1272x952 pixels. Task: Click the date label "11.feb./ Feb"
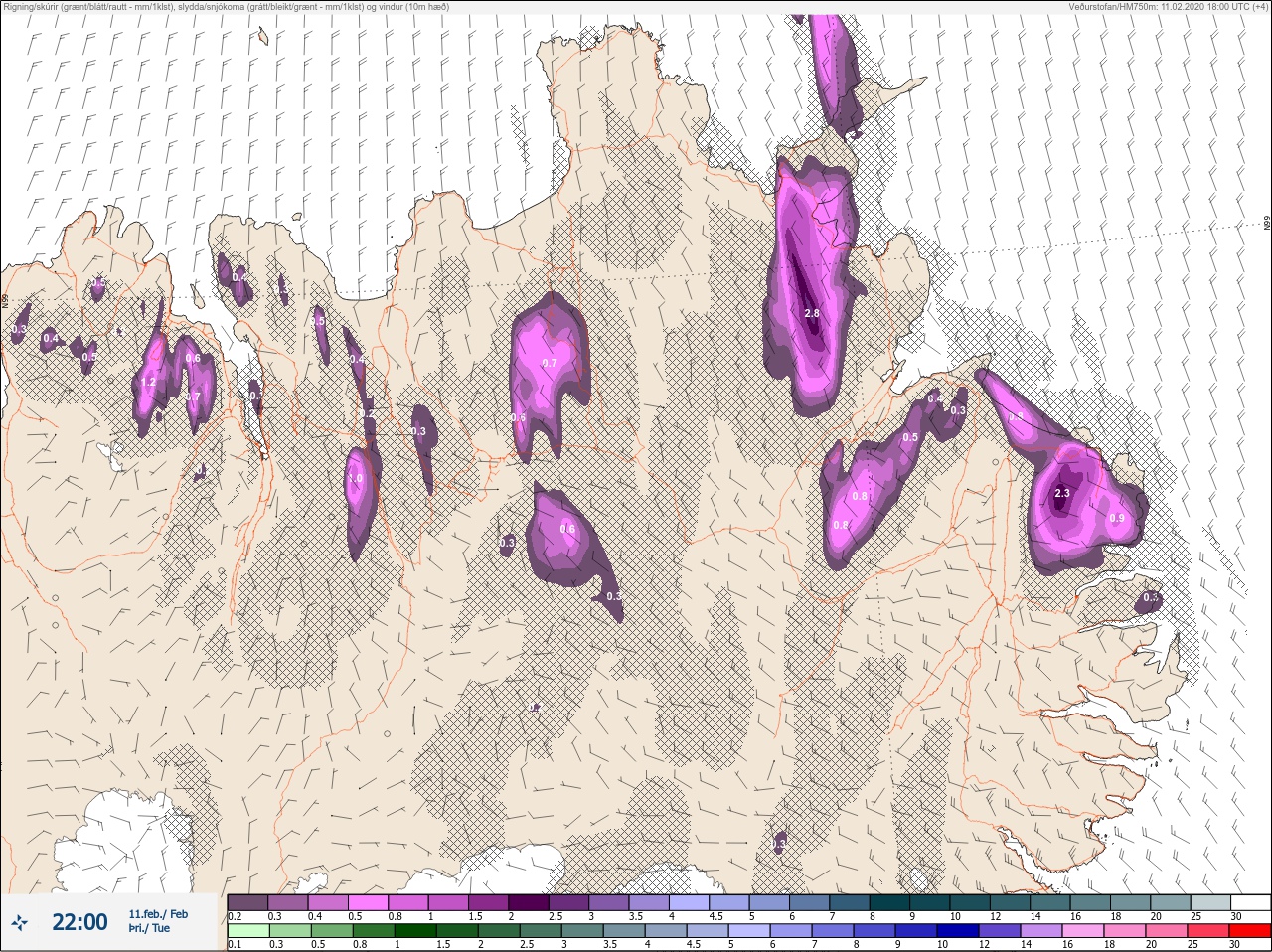tap(158, 914)
